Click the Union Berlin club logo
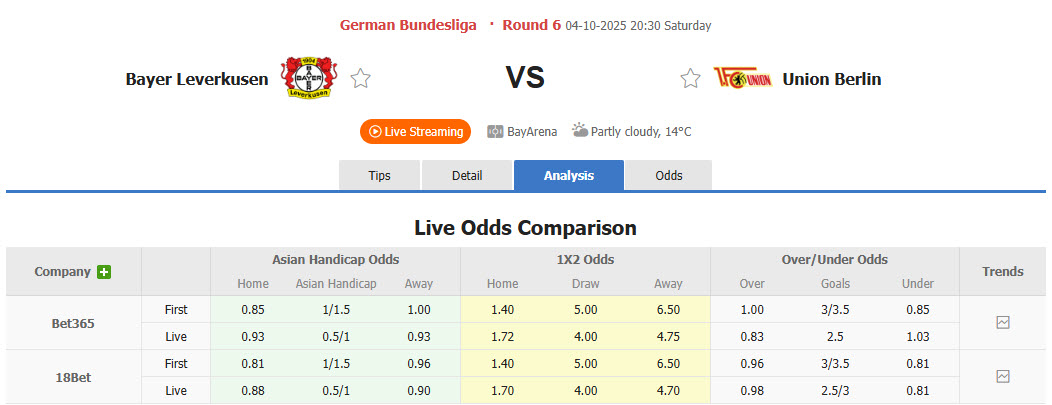Image resolution: width=1052 pixels, height=405 pixels. pos(742,78)
